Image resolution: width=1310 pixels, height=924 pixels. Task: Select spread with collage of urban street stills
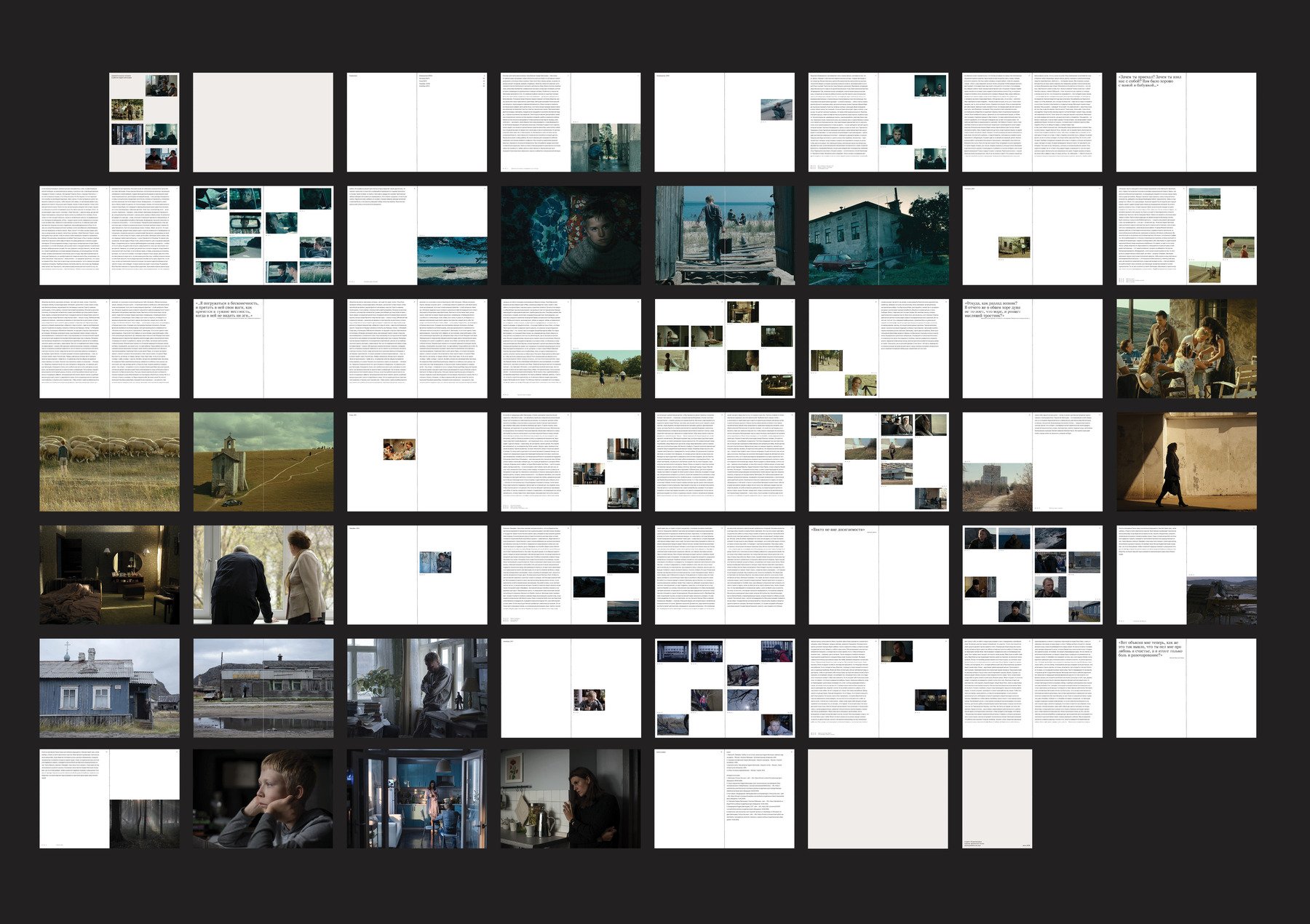[x=878, y=462]
